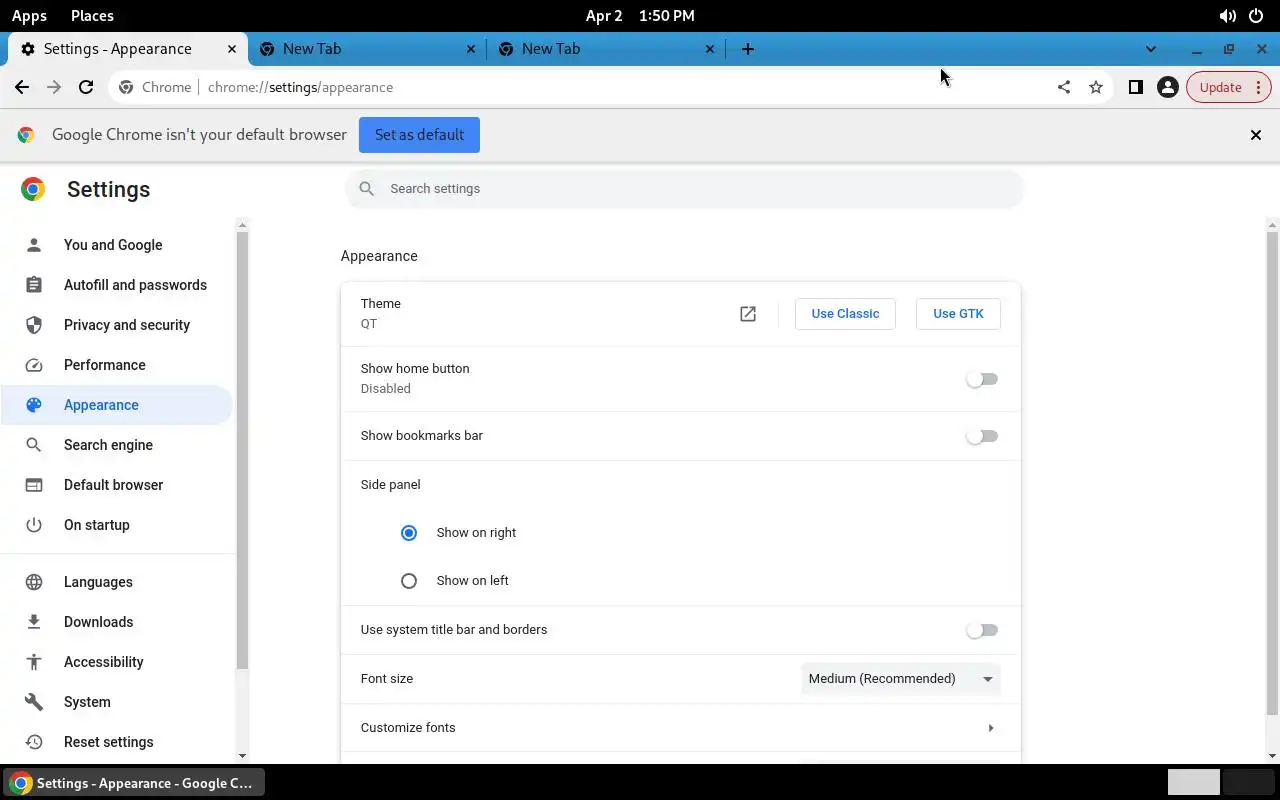
Task: Click the Performance gauge icon
Action: (x=34, y=365)
